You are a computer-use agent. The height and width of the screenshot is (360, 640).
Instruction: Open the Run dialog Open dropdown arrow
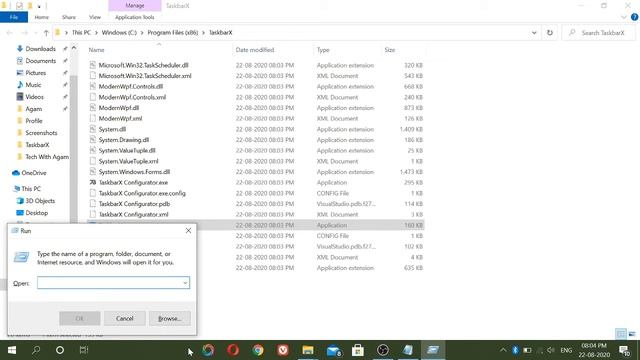(185, 283)
